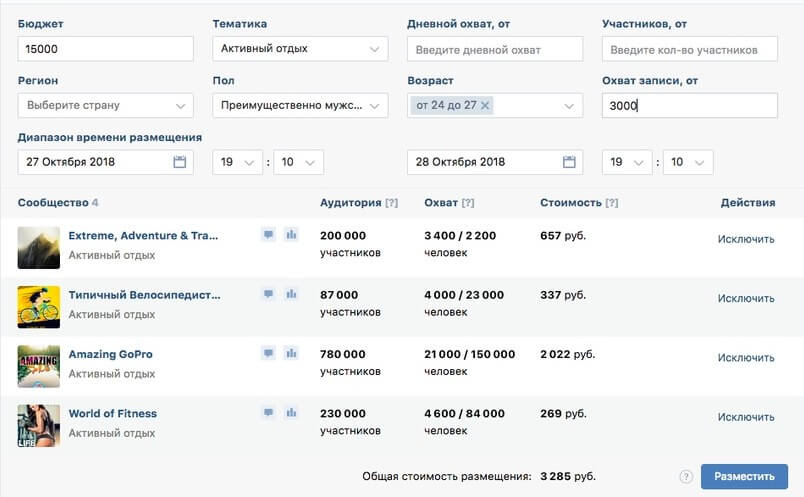Exclude Extreme, Adventure & Tra... community
The height and width of the screenshot is (497, 804).
746,240
